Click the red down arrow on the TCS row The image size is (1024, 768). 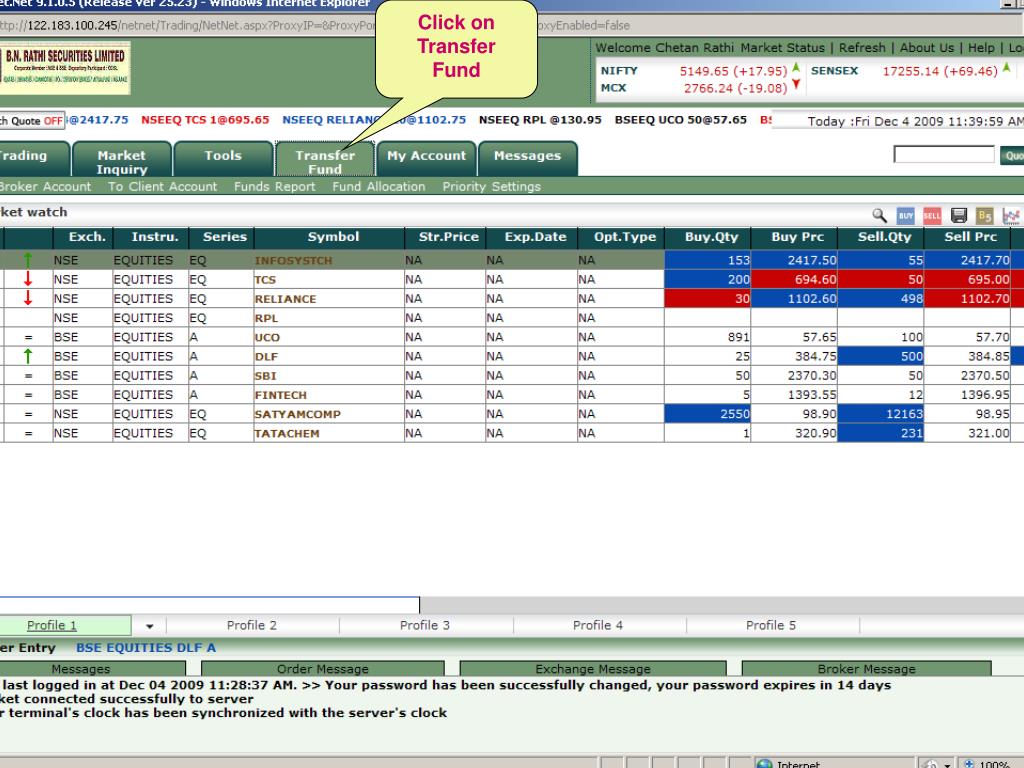coord(28,279)
